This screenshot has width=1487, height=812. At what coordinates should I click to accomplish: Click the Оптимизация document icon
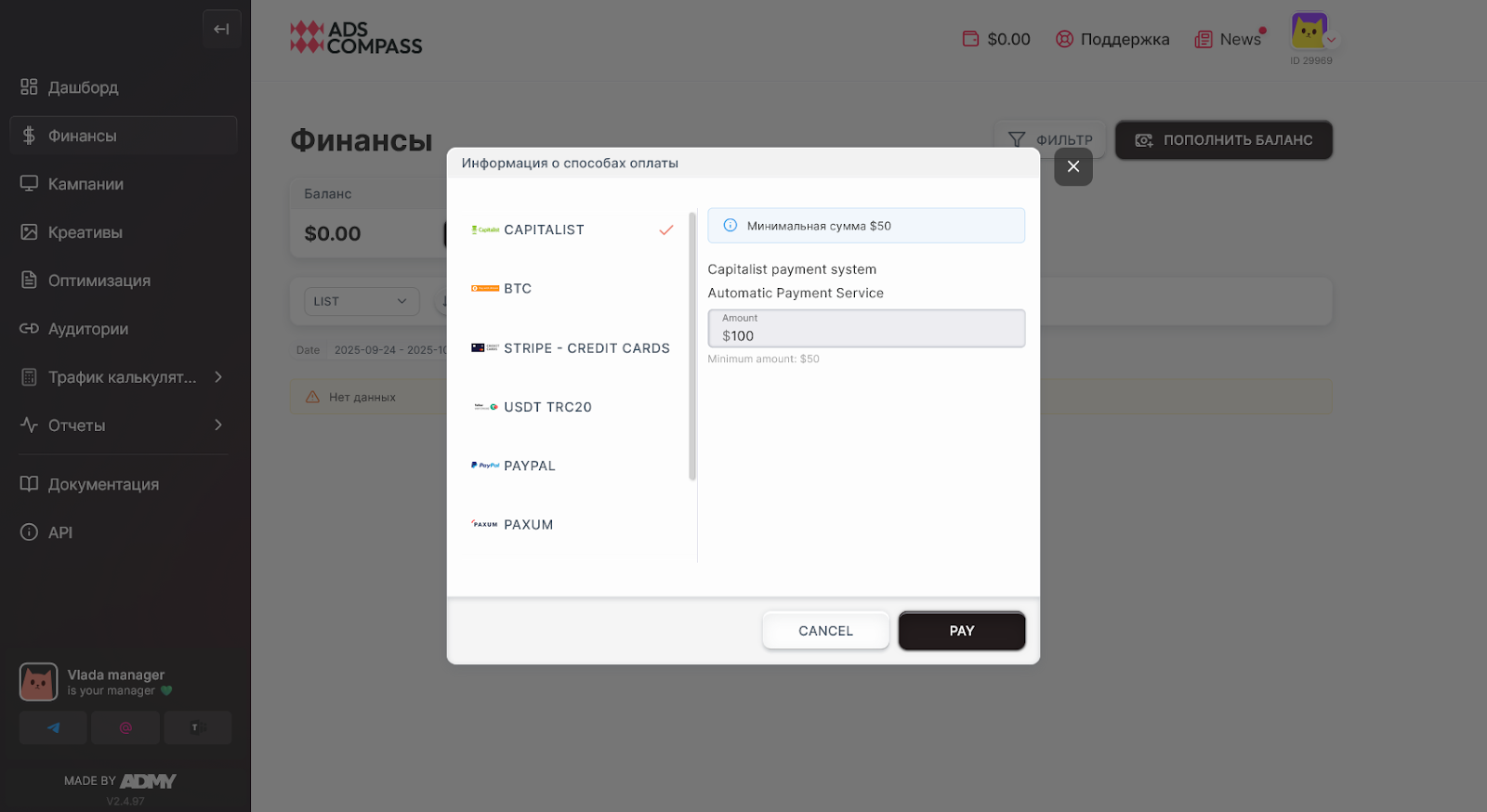click(x=29, y=280)
